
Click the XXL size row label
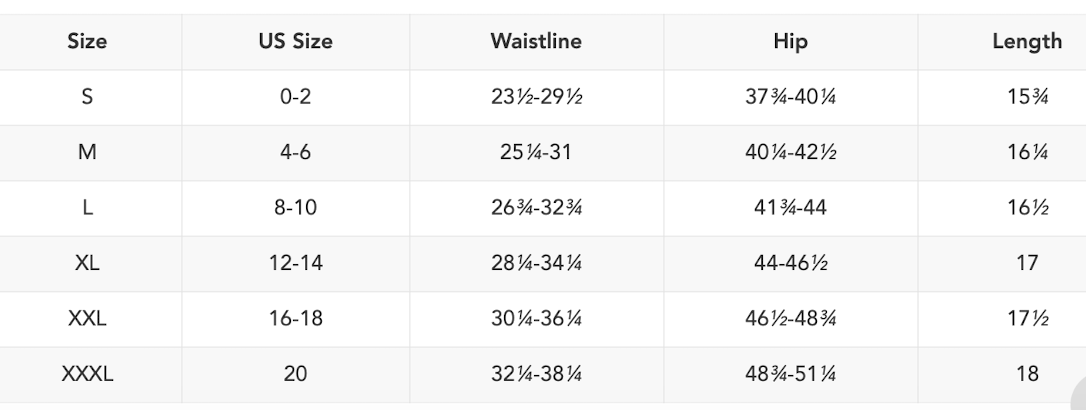87,320
